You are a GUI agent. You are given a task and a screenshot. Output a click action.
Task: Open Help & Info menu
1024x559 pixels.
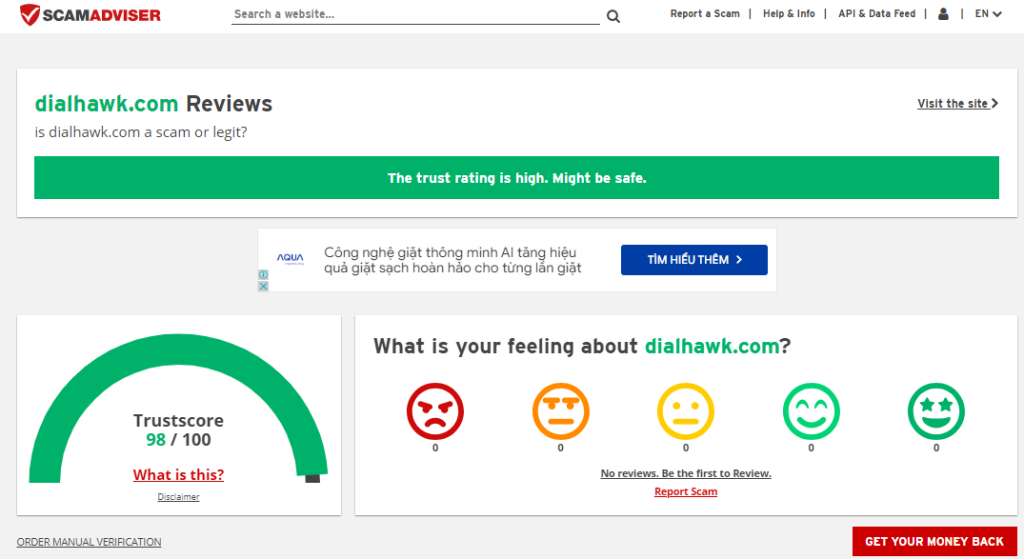coord(789,14)
